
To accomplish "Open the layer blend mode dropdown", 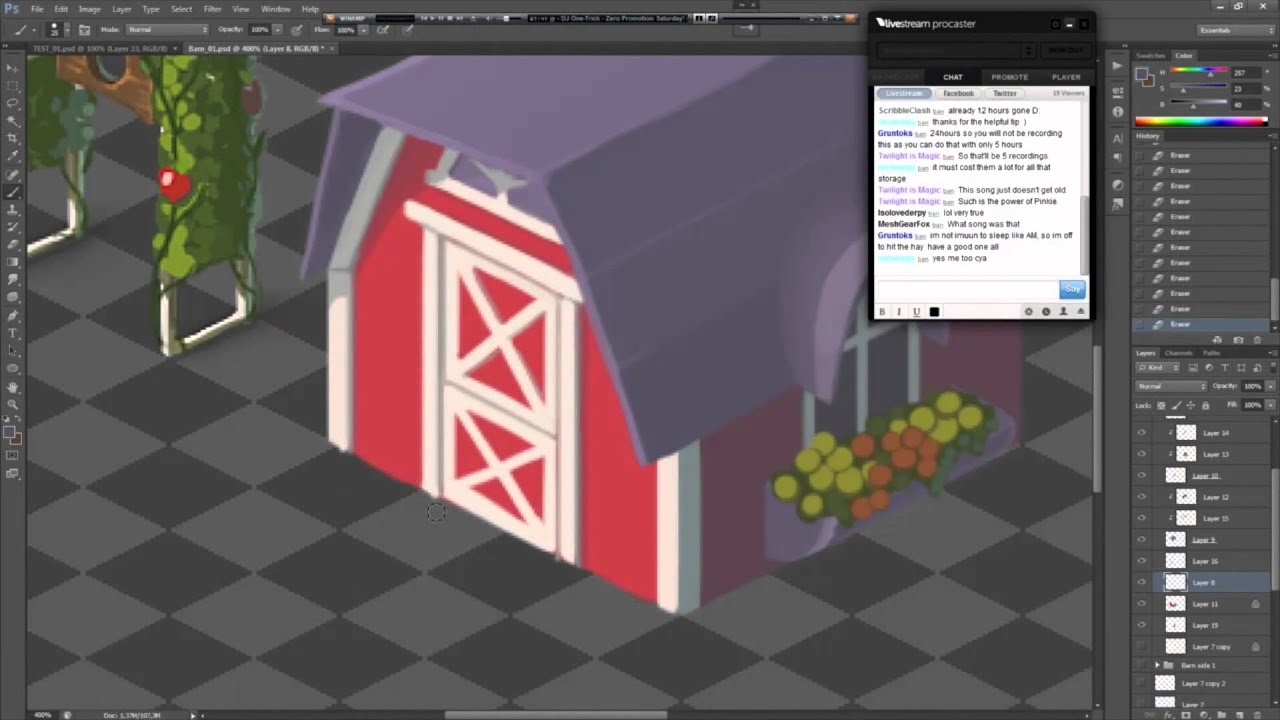I will 1171,386.
